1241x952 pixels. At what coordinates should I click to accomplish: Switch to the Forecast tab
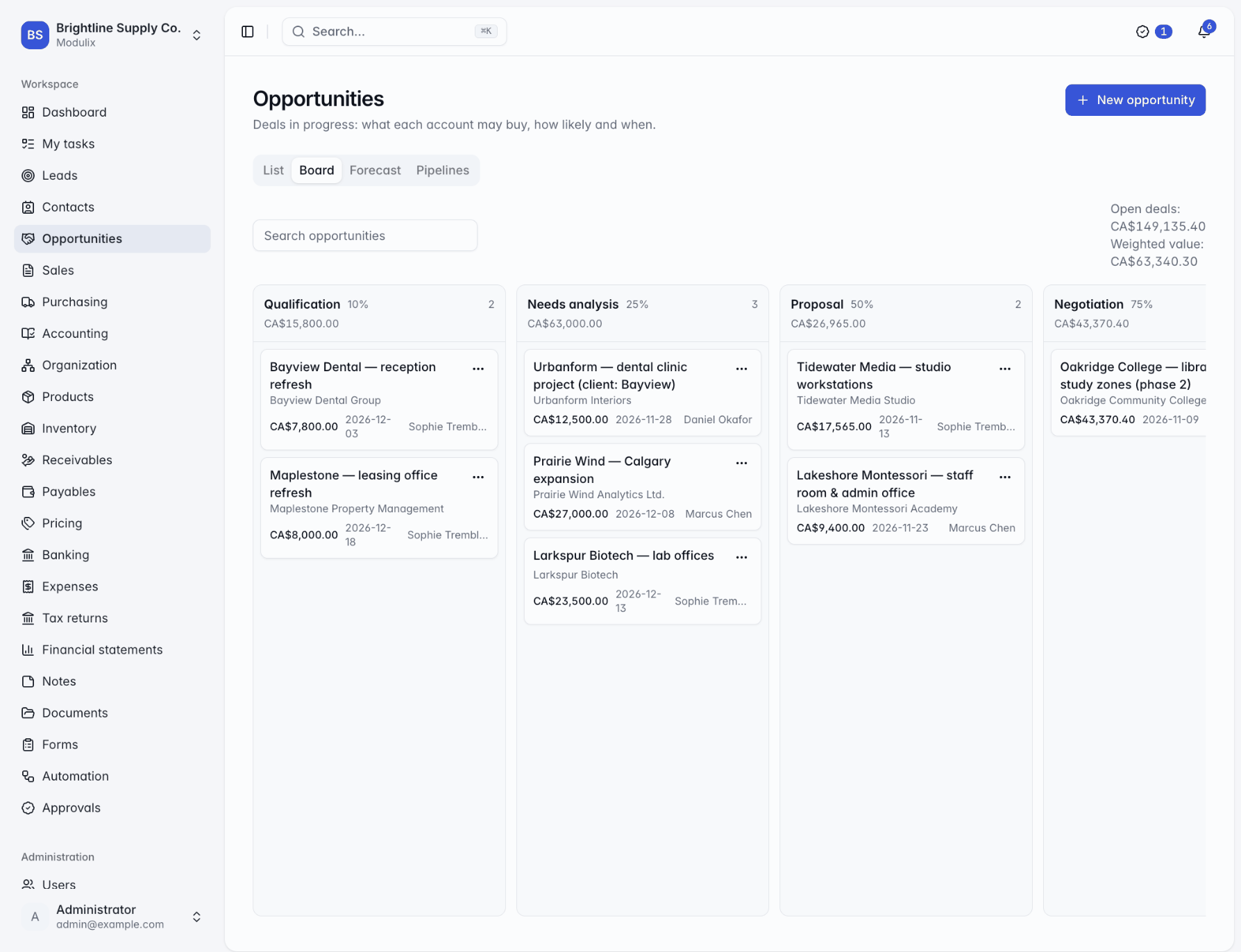pos(375,170)
